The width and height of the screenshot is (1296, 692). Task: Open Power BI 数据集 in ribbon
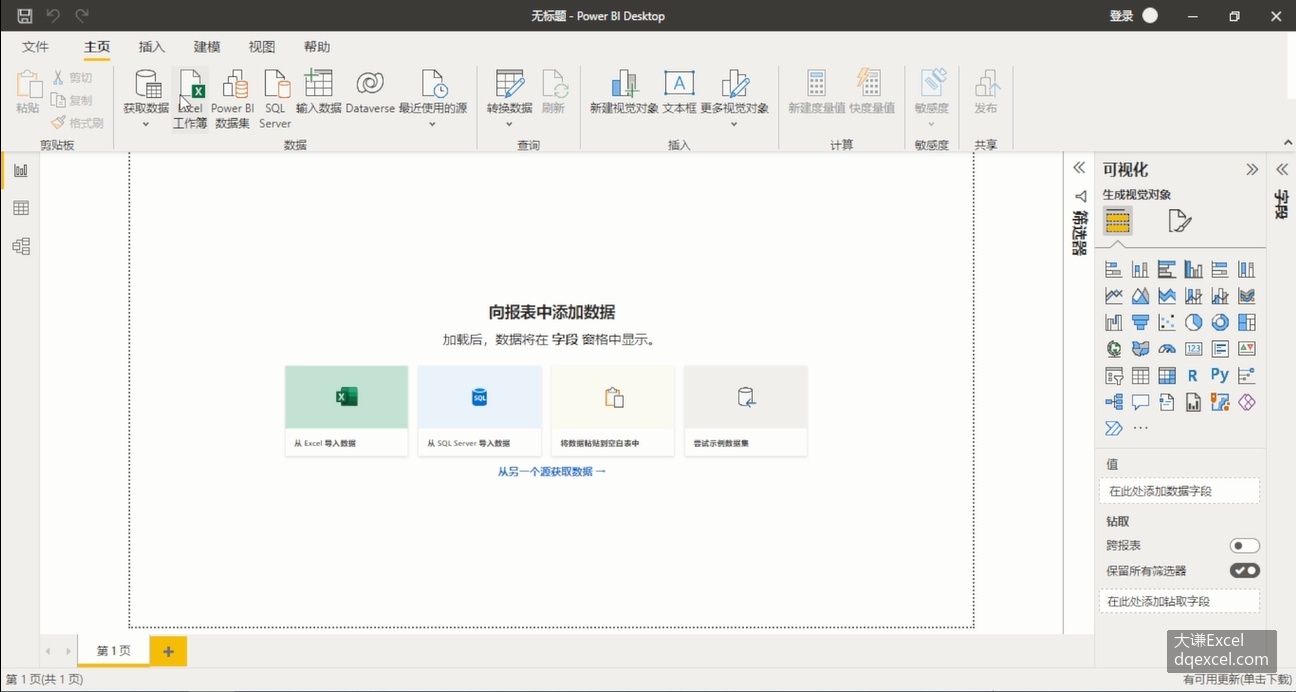coord(233,99)
